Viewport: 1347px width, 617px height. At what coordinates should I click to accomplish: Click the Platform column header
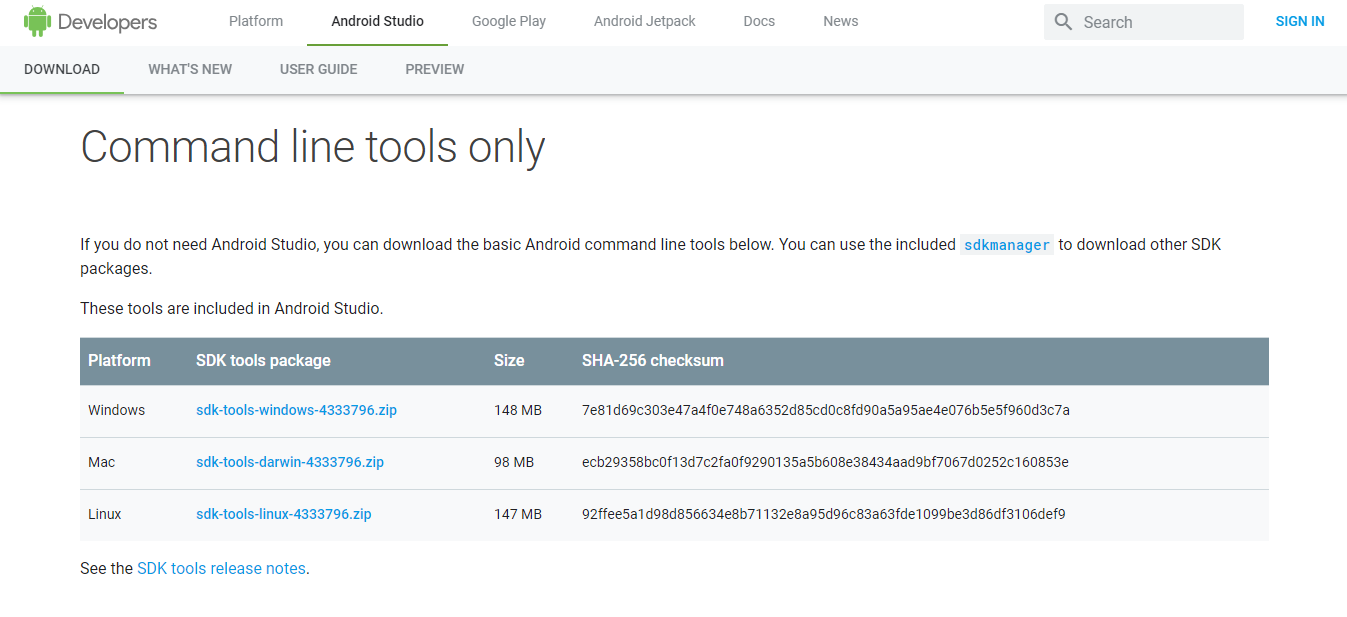coord(119,360)
